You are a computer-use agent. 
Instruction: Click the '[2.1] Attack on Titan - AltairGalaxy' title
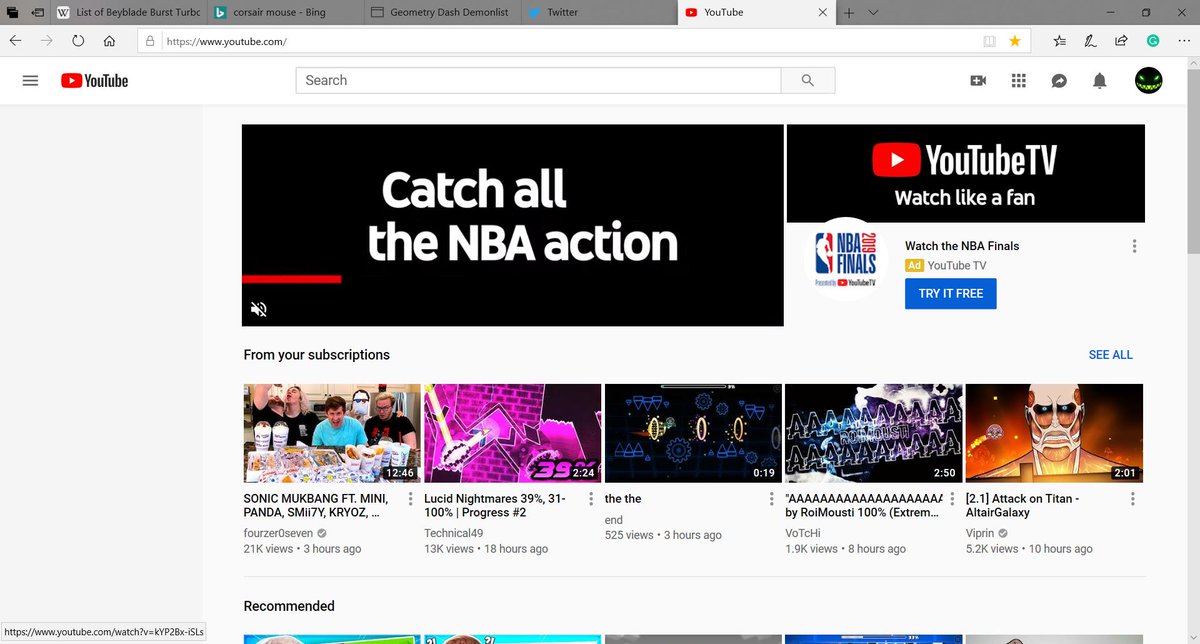point(1022,506)
